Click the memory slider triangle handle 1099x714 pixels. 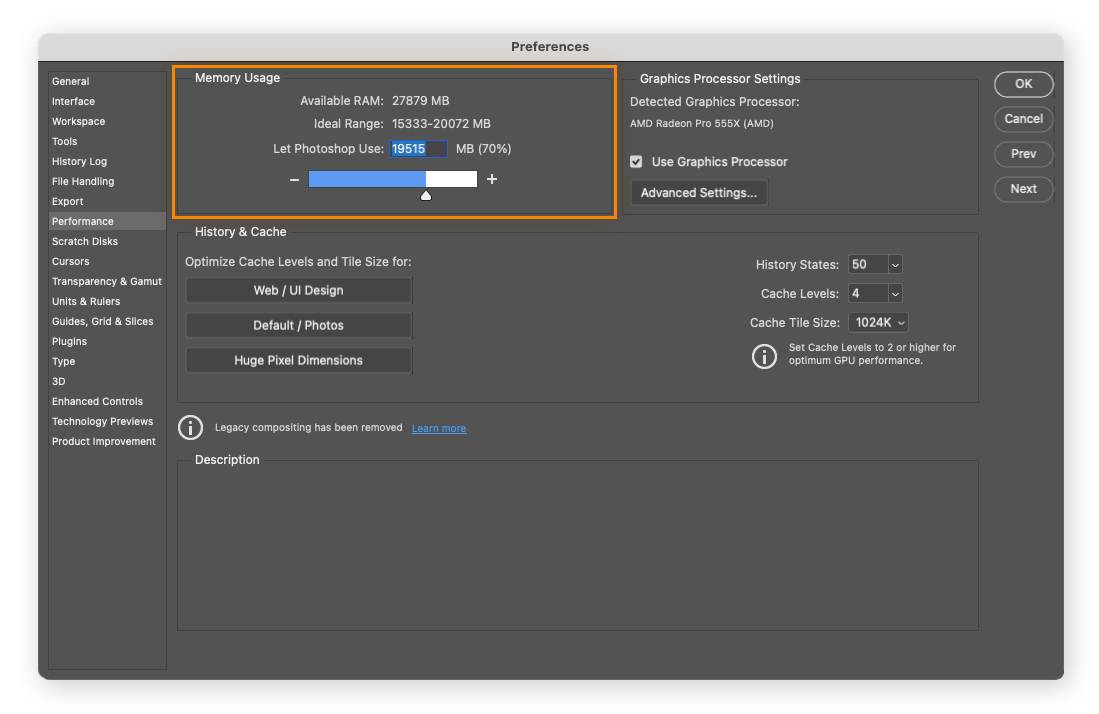(426, 195)
